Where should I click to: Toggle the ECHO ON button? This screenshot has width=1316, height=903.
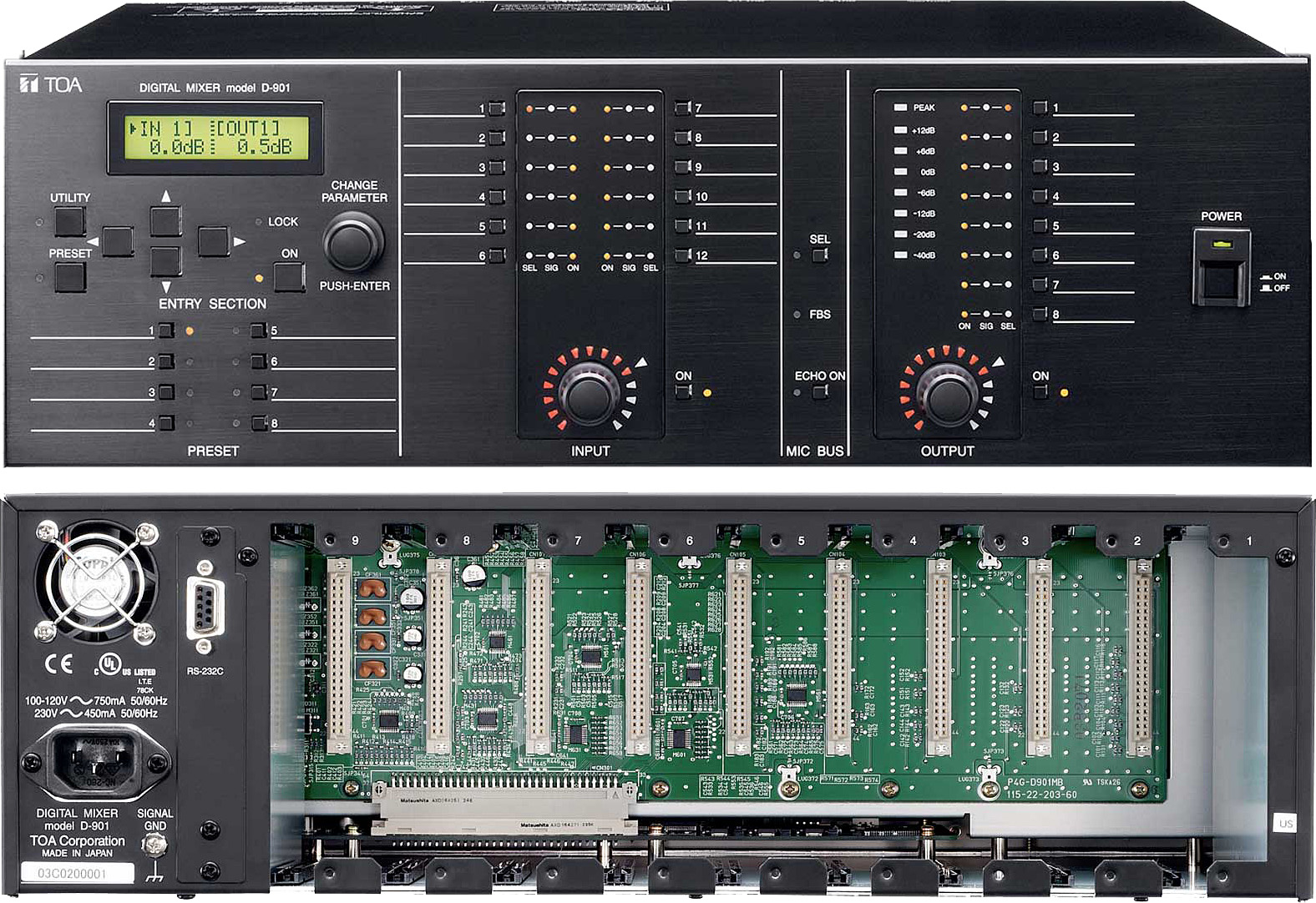[820, 391]
